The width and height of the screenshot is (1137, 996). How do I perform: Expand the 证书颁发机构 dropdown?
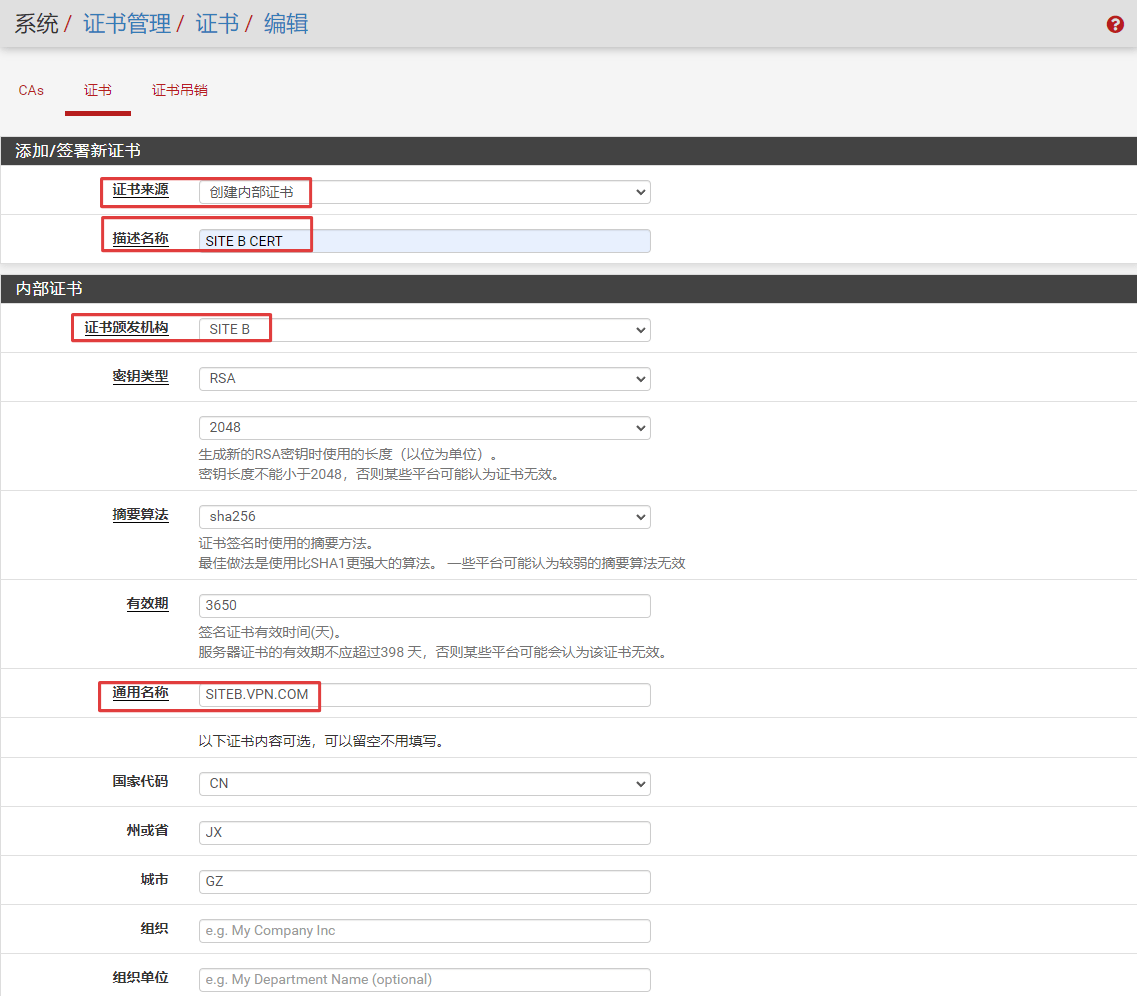point(424,329)
